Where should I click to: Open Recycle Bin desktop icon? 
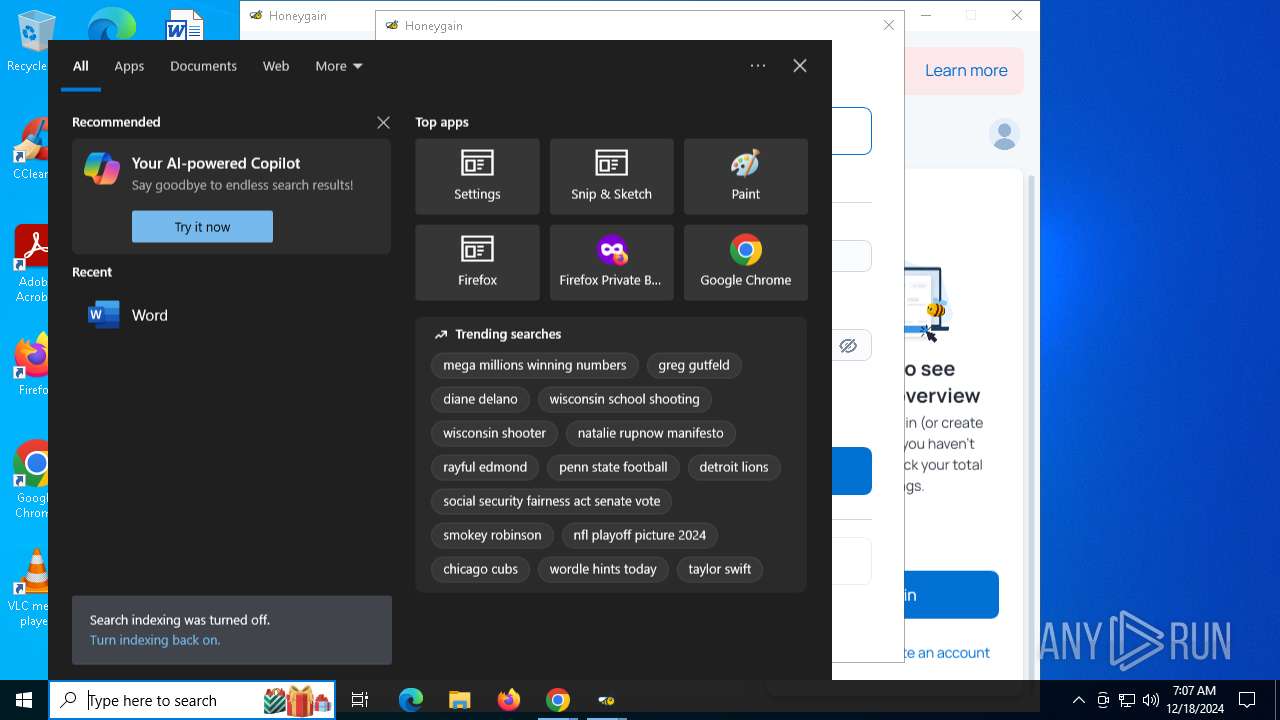click(30, 42)
